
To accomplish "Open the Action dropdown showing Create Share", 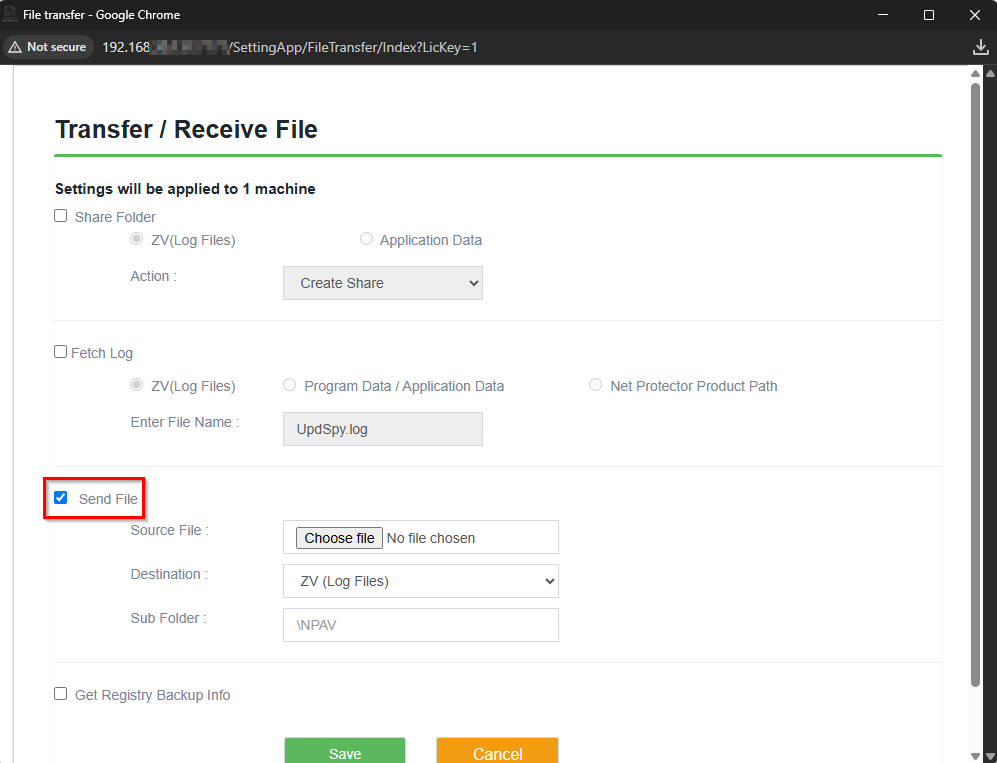I will 382,283.
